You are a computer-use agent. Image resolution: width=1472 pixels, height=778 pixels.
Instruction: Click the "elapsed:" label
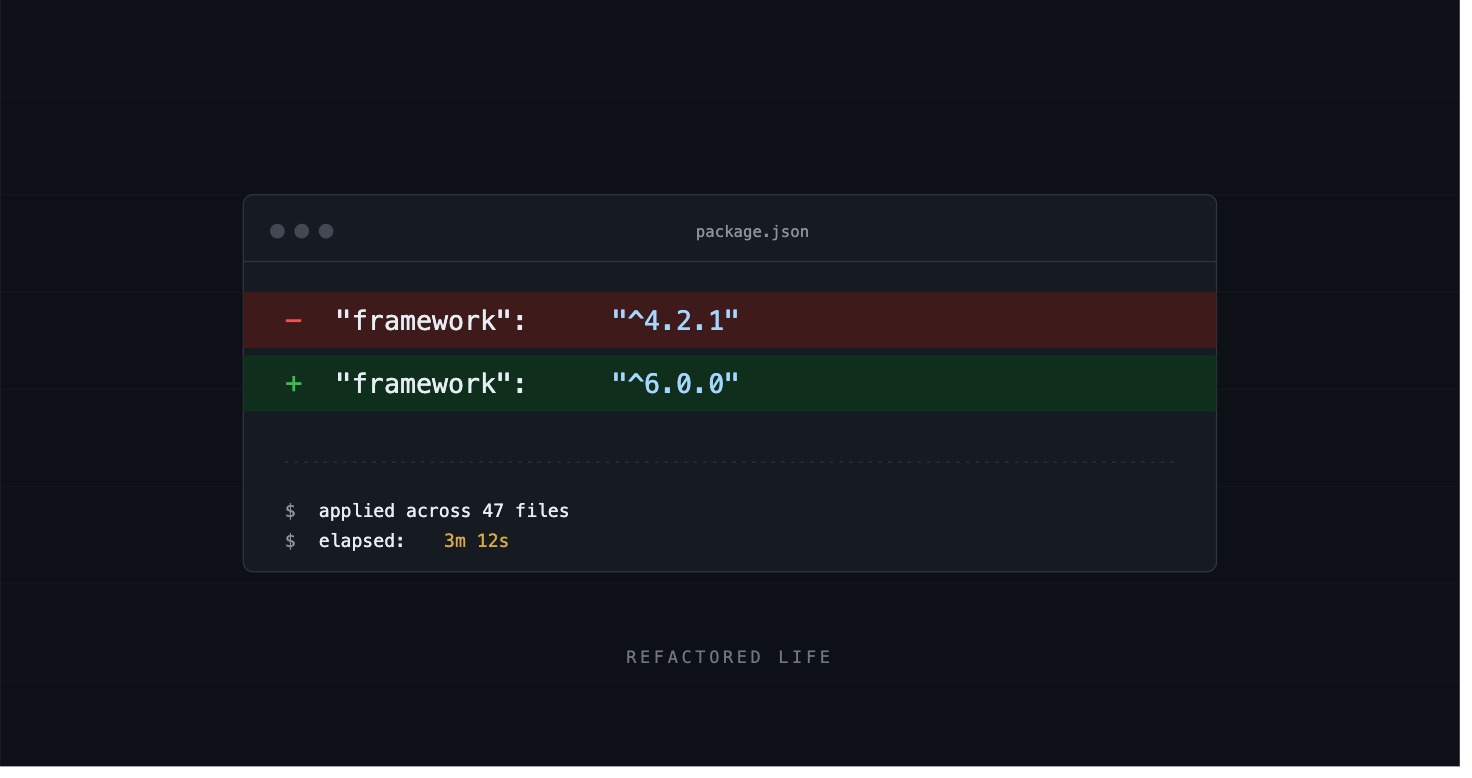[x=362, y=541]
